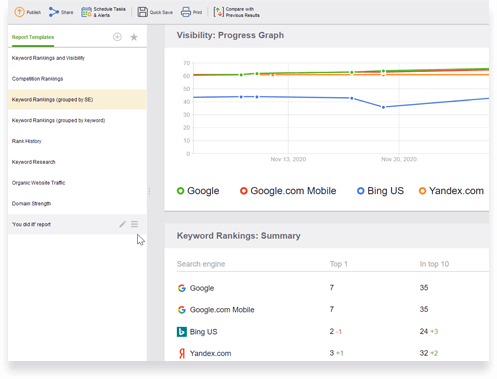Image resolution: width=497 pixels, height=379 pixels.
Task: Click the Quick Save disk icon
Action: [143, 12]
